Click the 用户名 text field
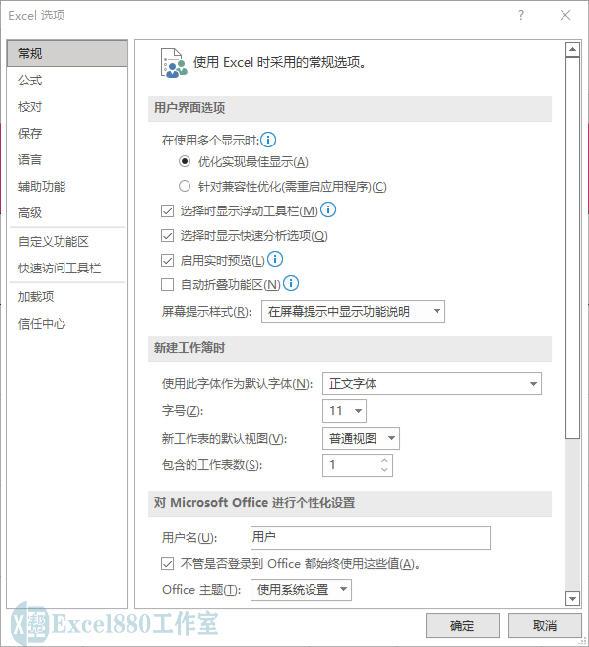 (371, 538)
